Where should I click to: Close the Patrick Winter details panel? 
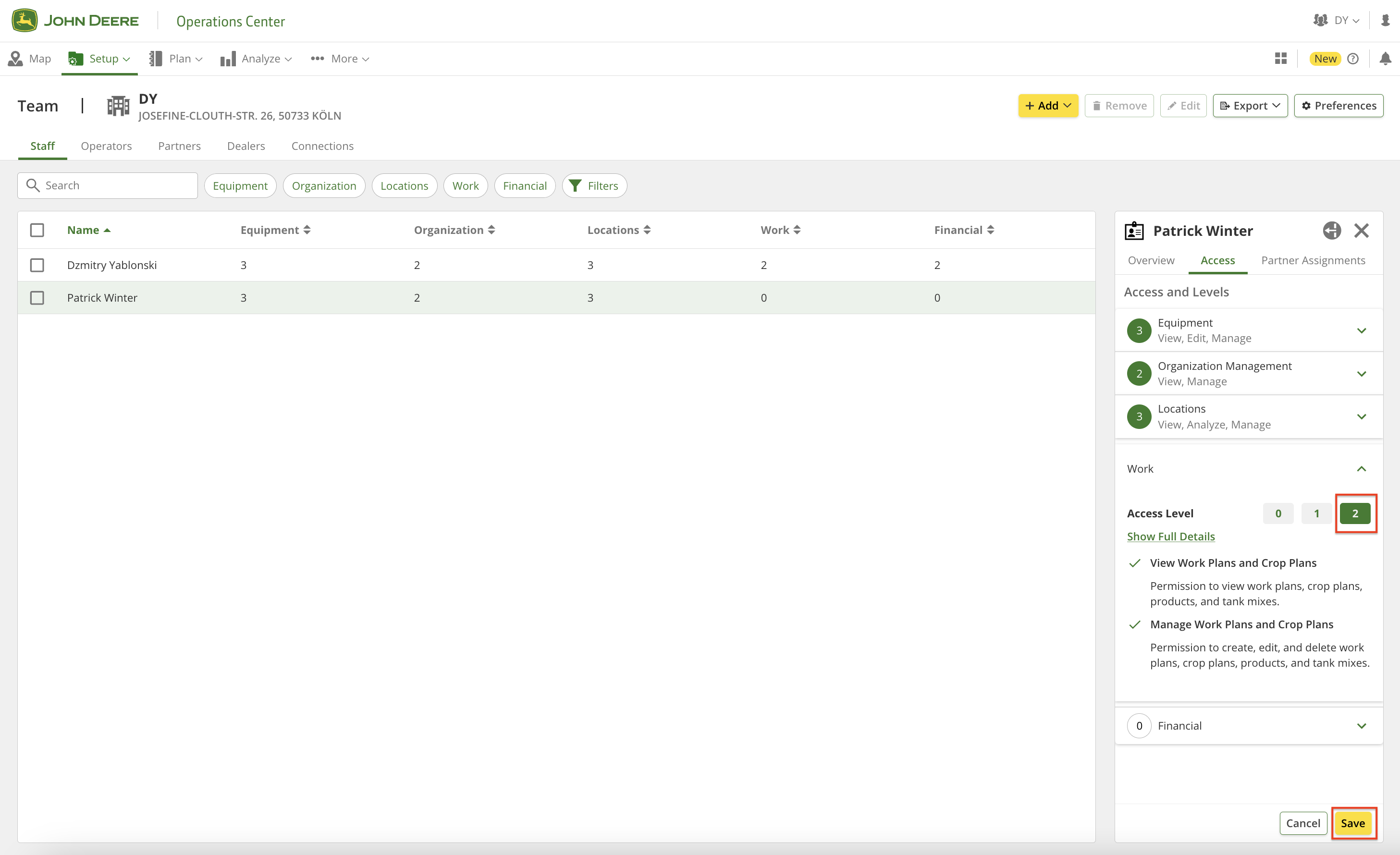(x=1361, y=231)
